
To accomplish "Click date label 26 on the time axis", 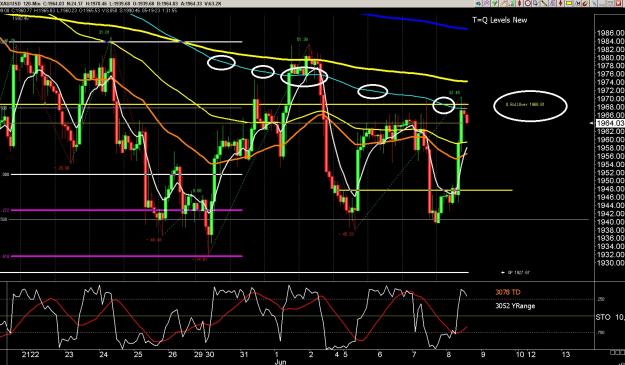I will coord(172,354).
